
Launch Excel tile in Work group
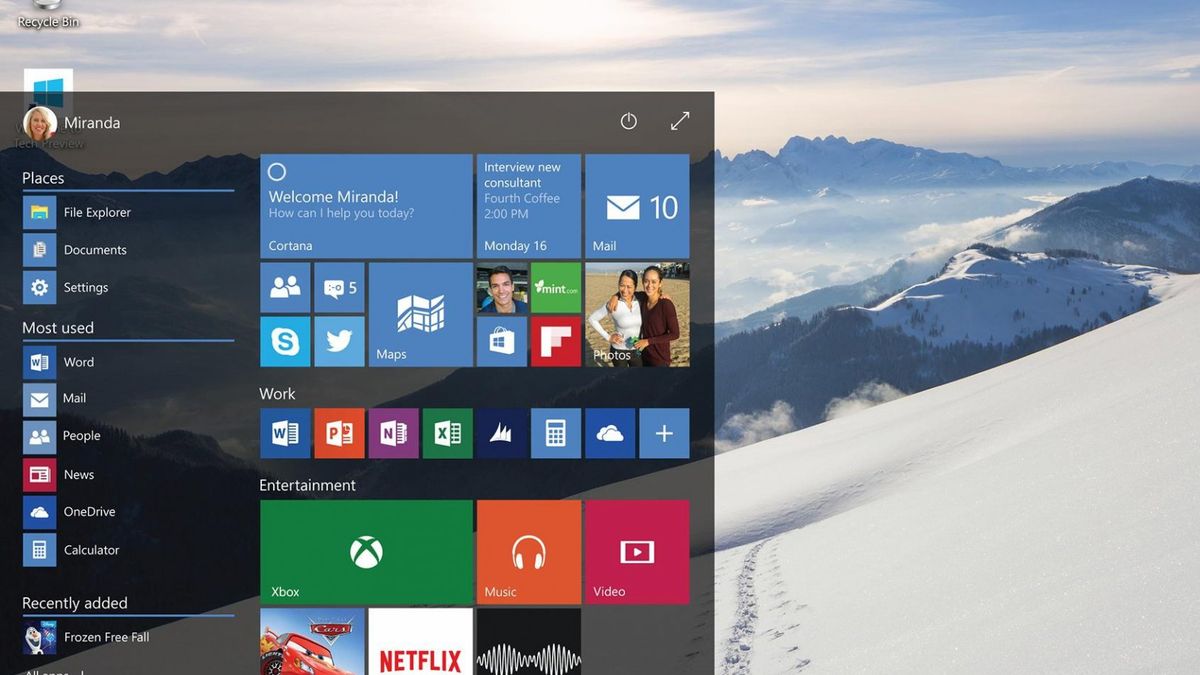pos(447,433)
